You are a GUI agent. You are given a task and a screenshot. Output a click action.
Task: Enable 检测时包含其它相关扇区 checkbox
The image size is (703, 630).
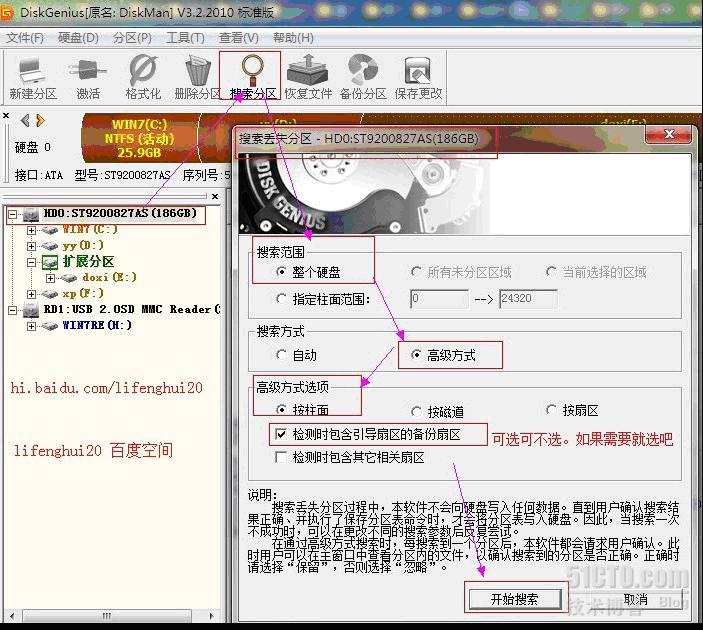(x=281, y=457)
